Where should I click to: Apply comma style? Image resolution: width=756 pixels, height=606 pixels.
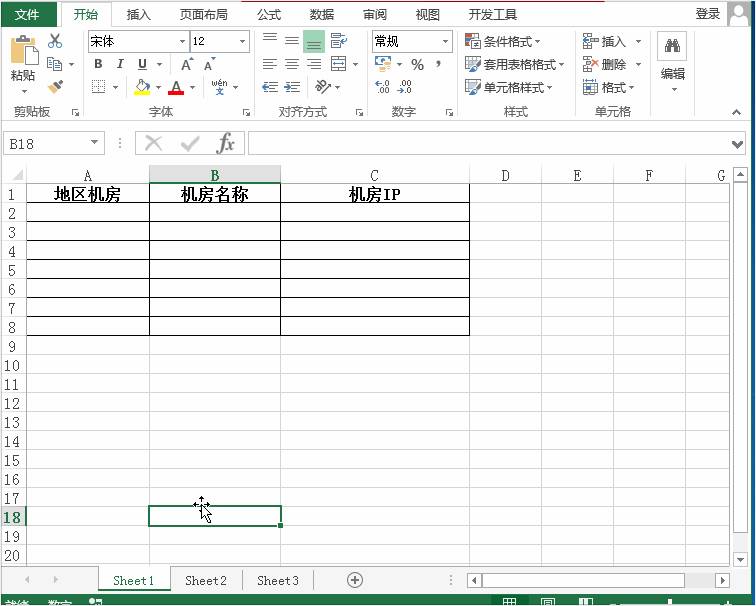click(438, 63)
